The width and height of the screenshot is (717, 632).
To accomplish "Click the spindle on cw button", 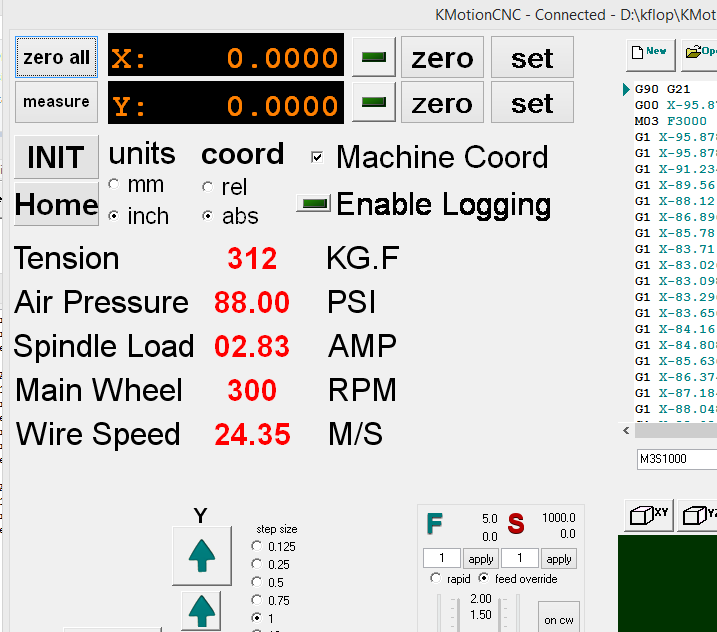I will (x=558, y=618).
